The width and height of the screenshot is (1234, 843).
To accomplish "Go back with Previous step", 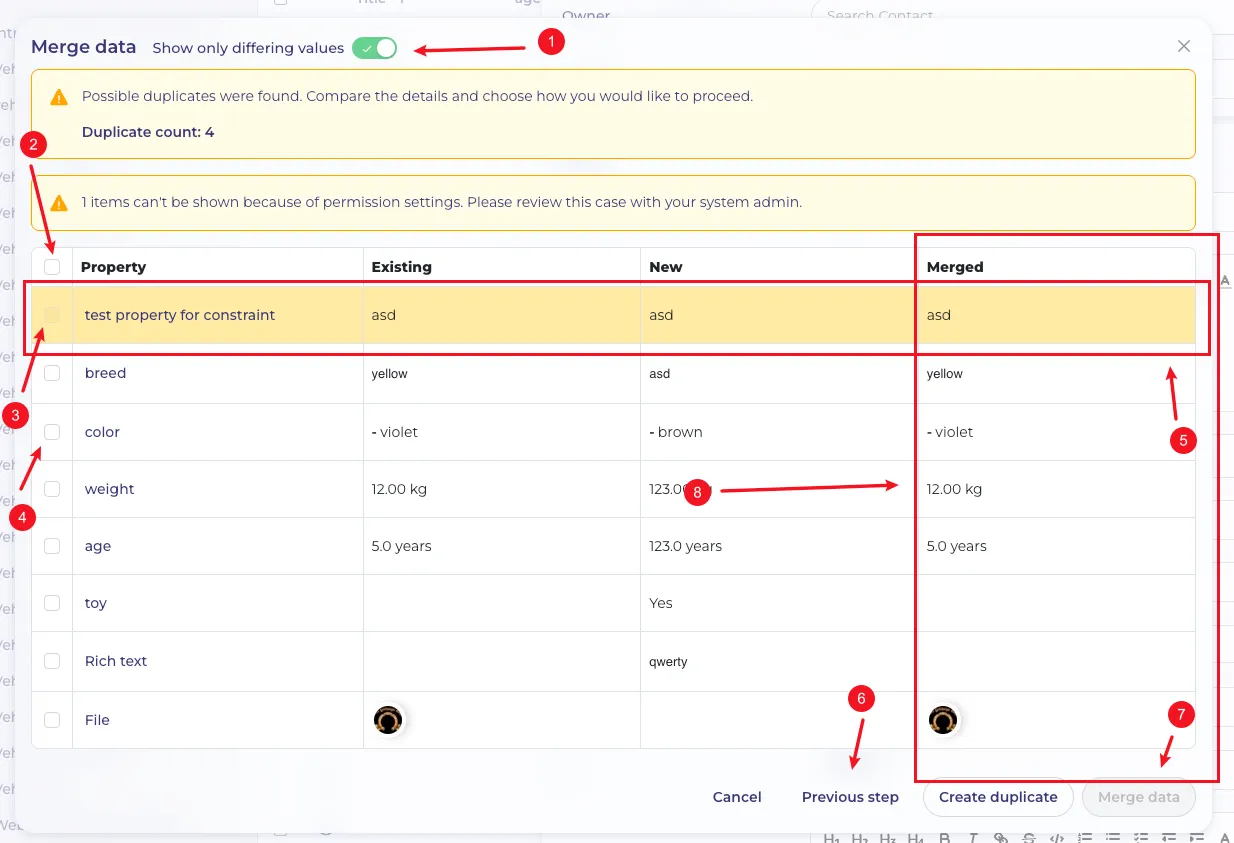I will [x=850, y=797].
